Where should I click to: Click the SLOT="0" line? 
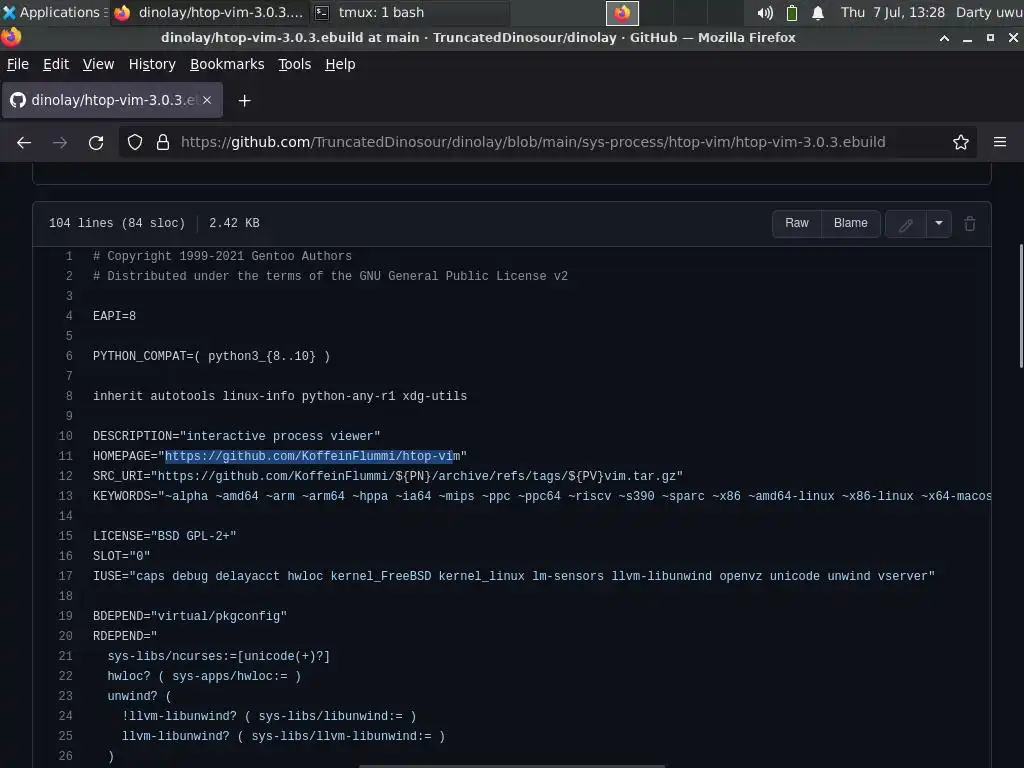coord(121,556)
